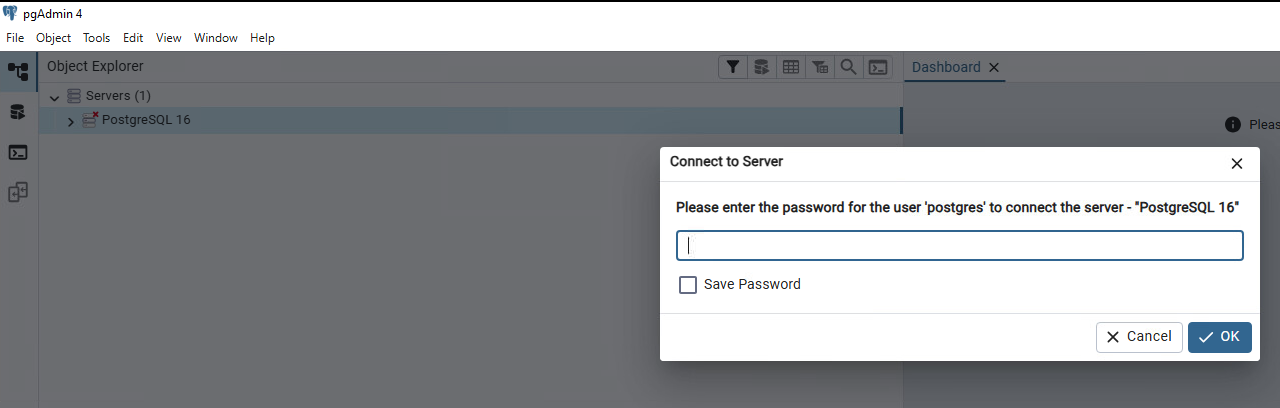Open the Tools menu
Screen dimensions: 1280x408
[96, 38]
